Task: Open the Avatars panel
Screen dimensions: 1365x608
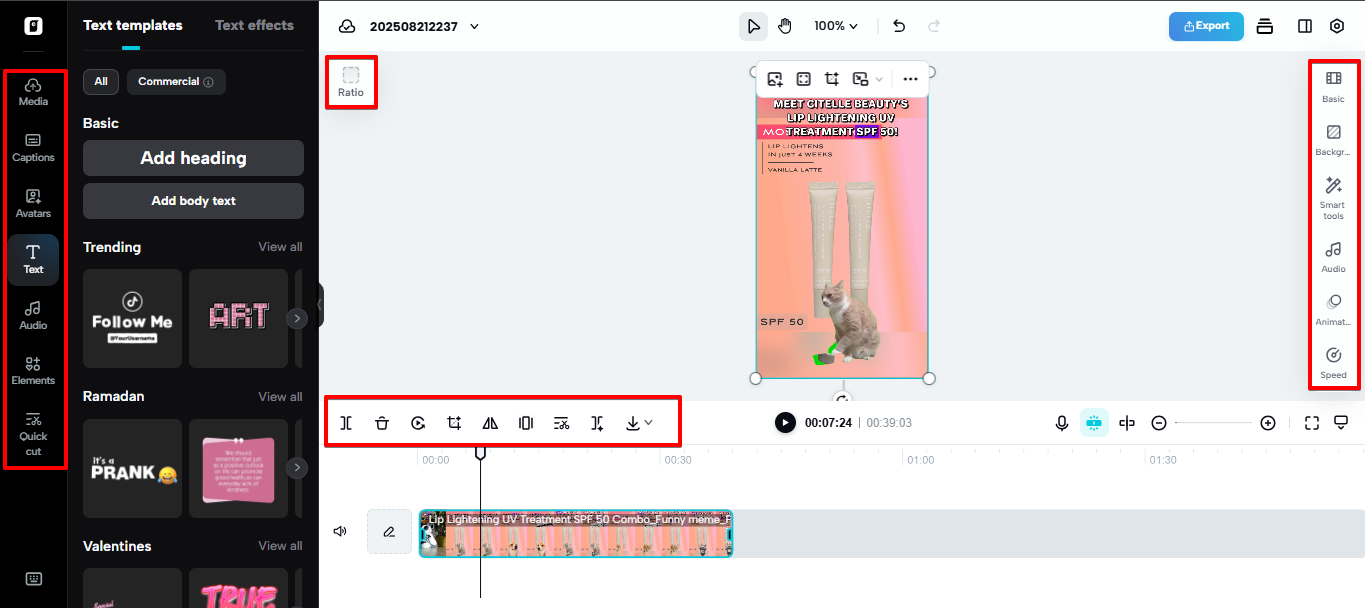Action: pyautogui.click(x=33, y=203)
